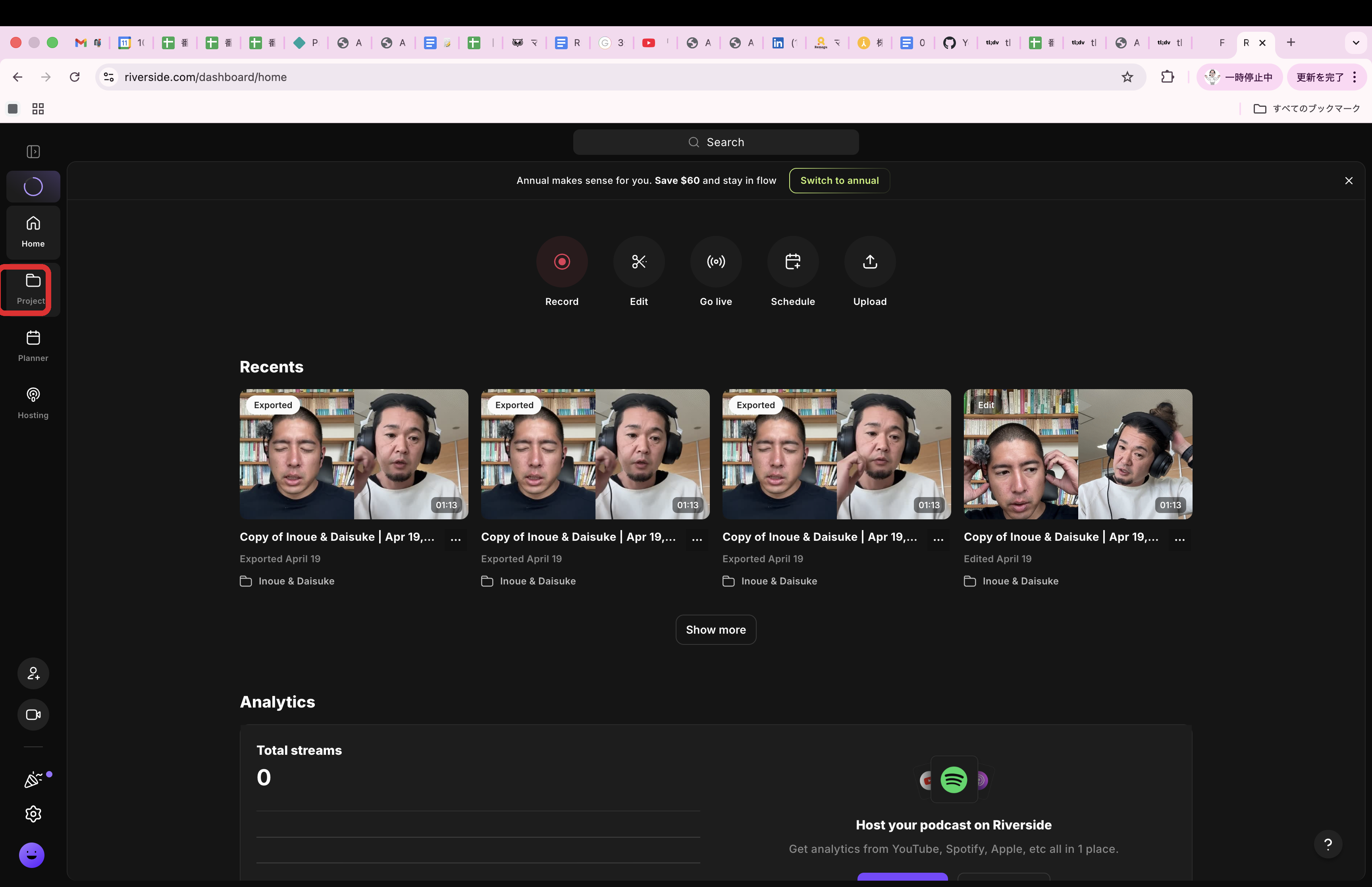This screenshot has width=1372, height=887.
Task: Click the Riverside Search field
Action: coord(716,142)
